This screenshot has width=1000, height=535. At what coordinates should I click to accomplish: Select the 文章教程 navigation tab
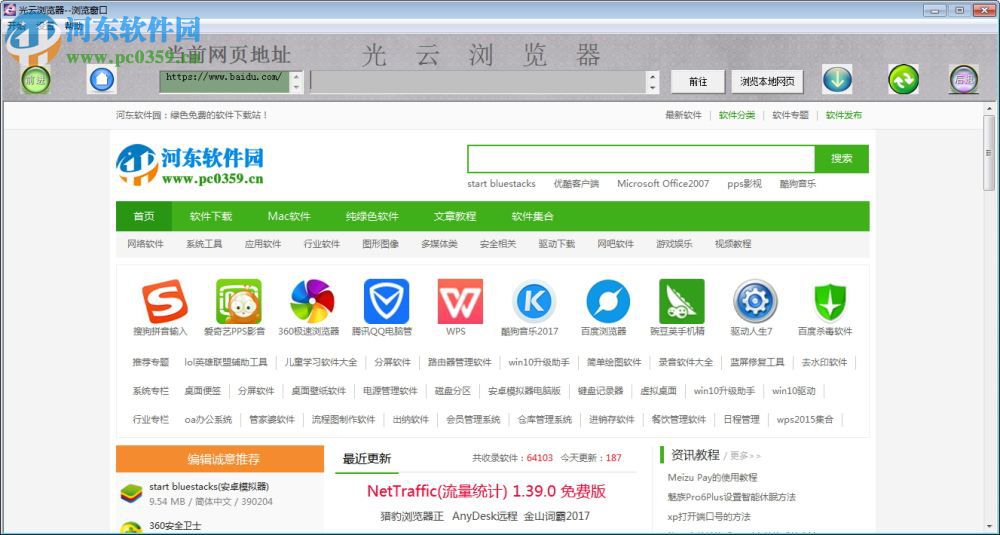(455, 216)
